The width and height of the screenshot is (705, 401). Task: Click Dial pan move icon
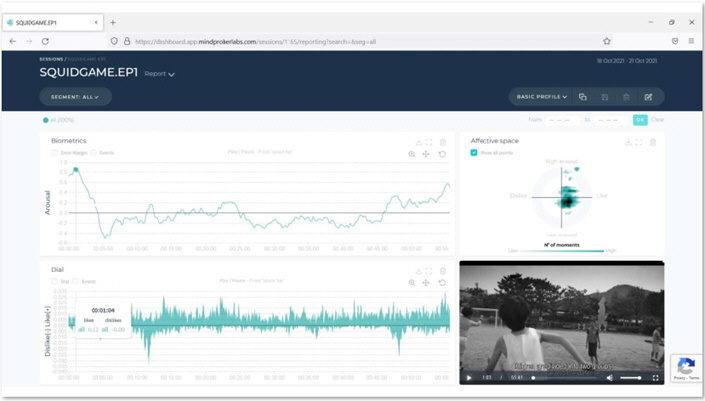point(426,283)
